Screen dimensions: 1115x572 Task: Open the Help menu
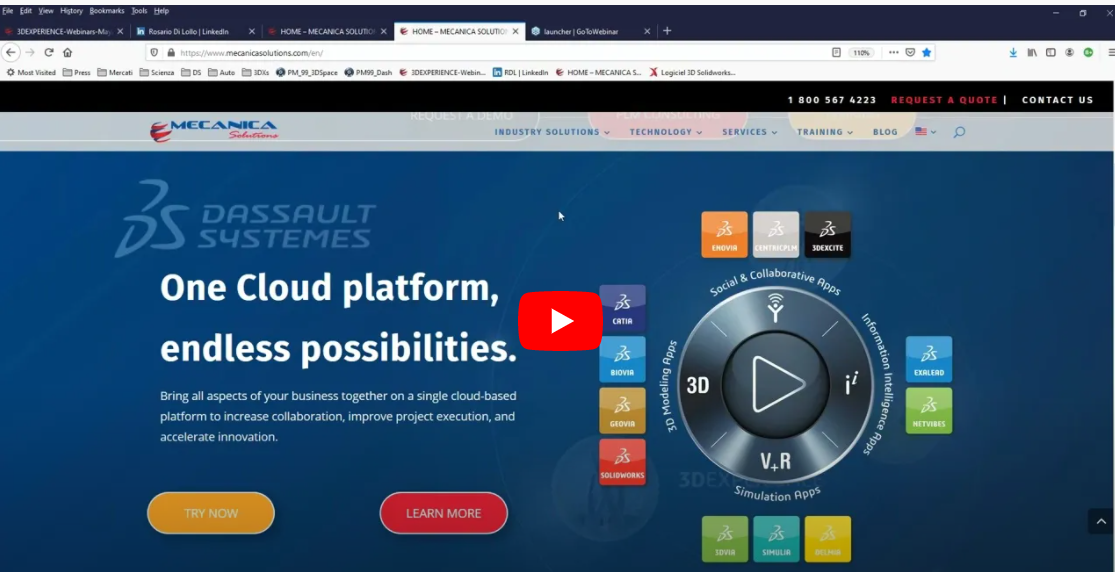pos(161,11)
